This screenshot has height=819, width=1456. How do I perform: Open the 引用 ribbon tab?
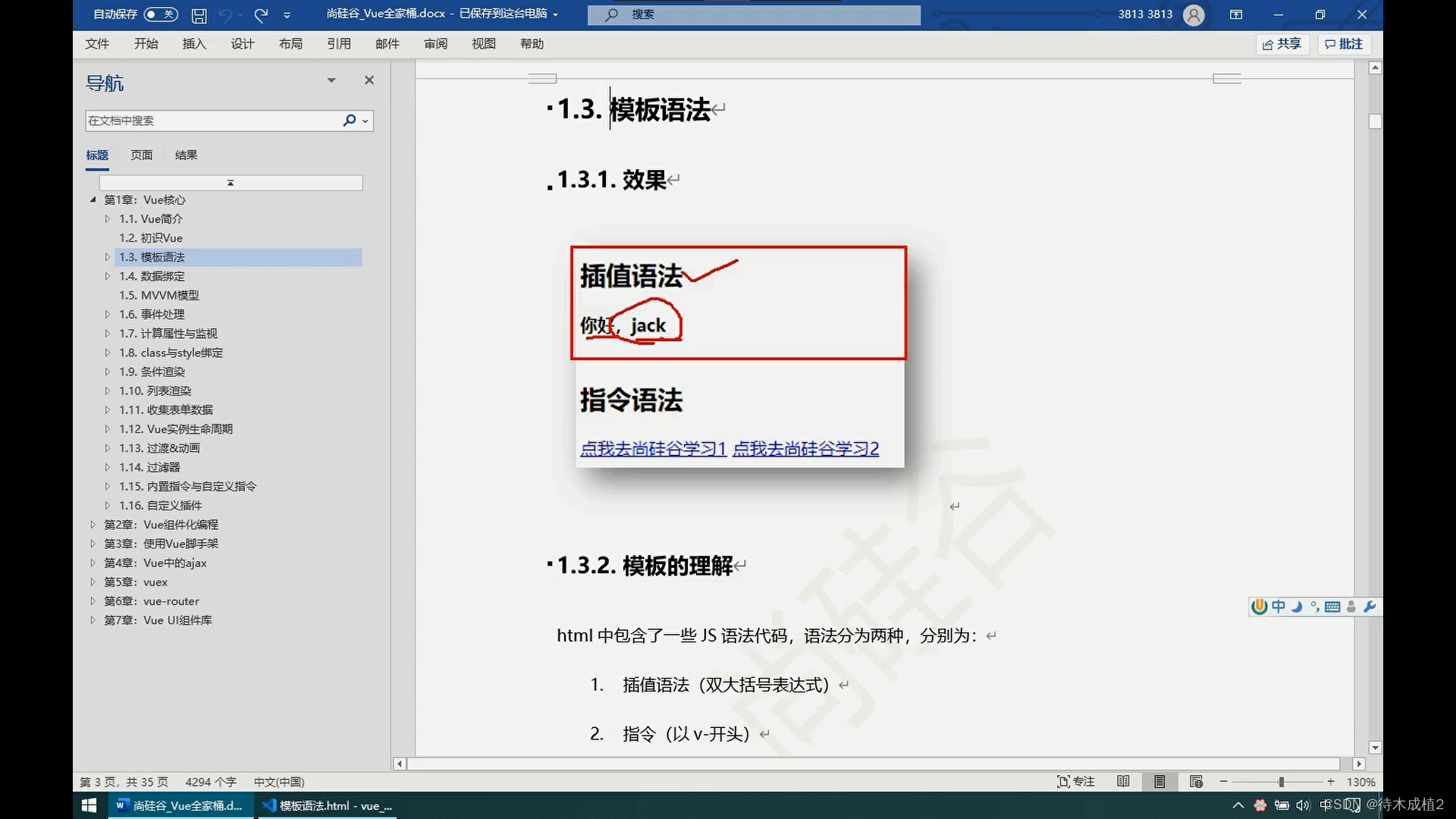[339, 44]
